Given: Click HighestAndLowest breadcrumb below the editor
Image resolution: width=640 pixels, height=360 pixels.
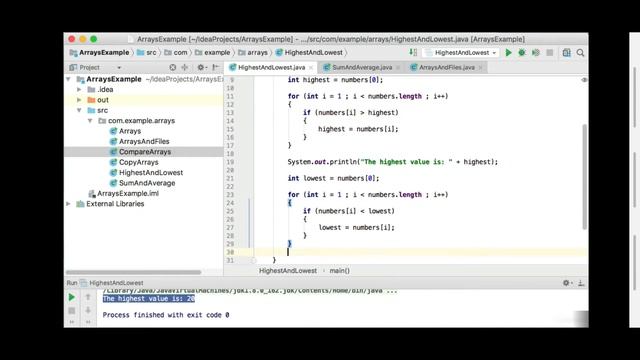Looking at the screenshot, I should click(288, 271).
